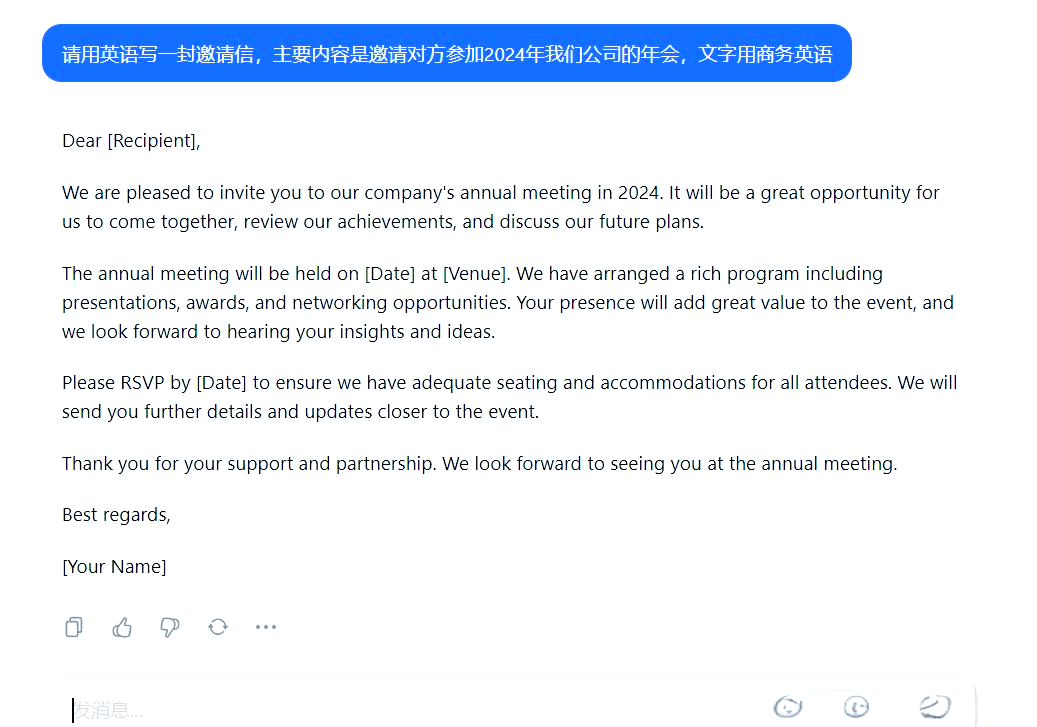Viewport: 1037px width, 727px height.
Task: Copy the reply using the copy icon
Action: (x=74, y=626)
